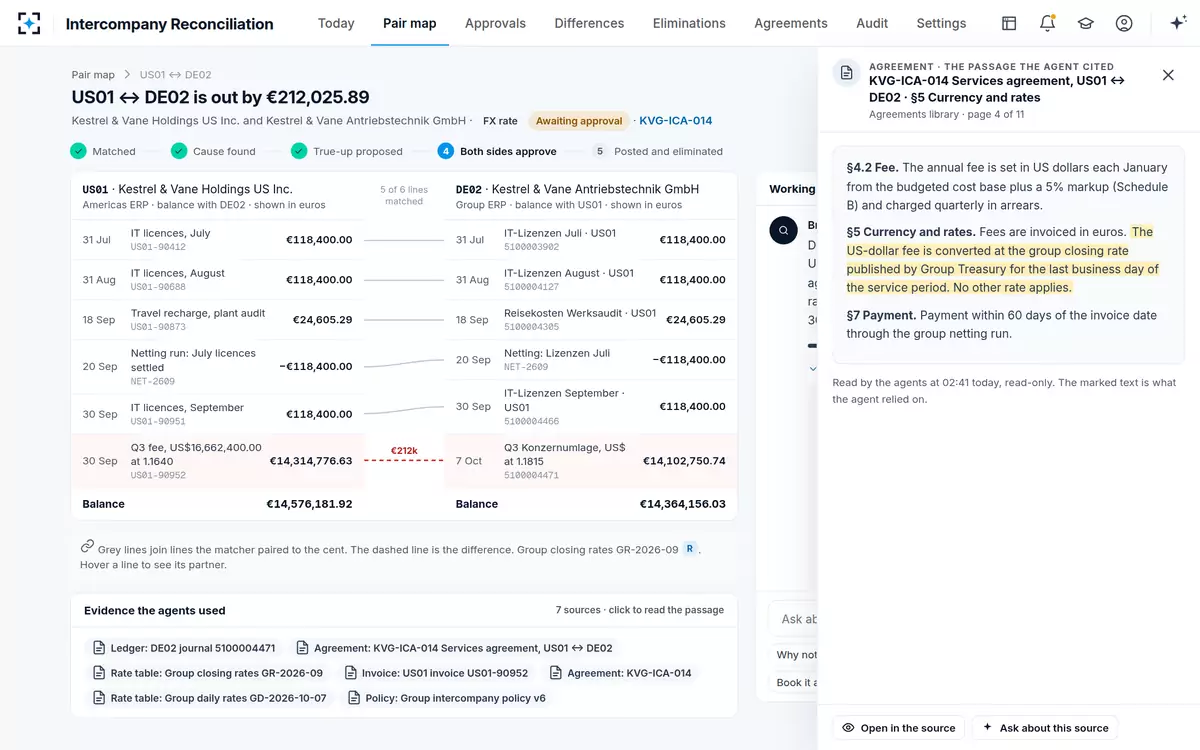Open evidence chip Invoice: US01 invoice US01-90952

(x=437, y=673)
